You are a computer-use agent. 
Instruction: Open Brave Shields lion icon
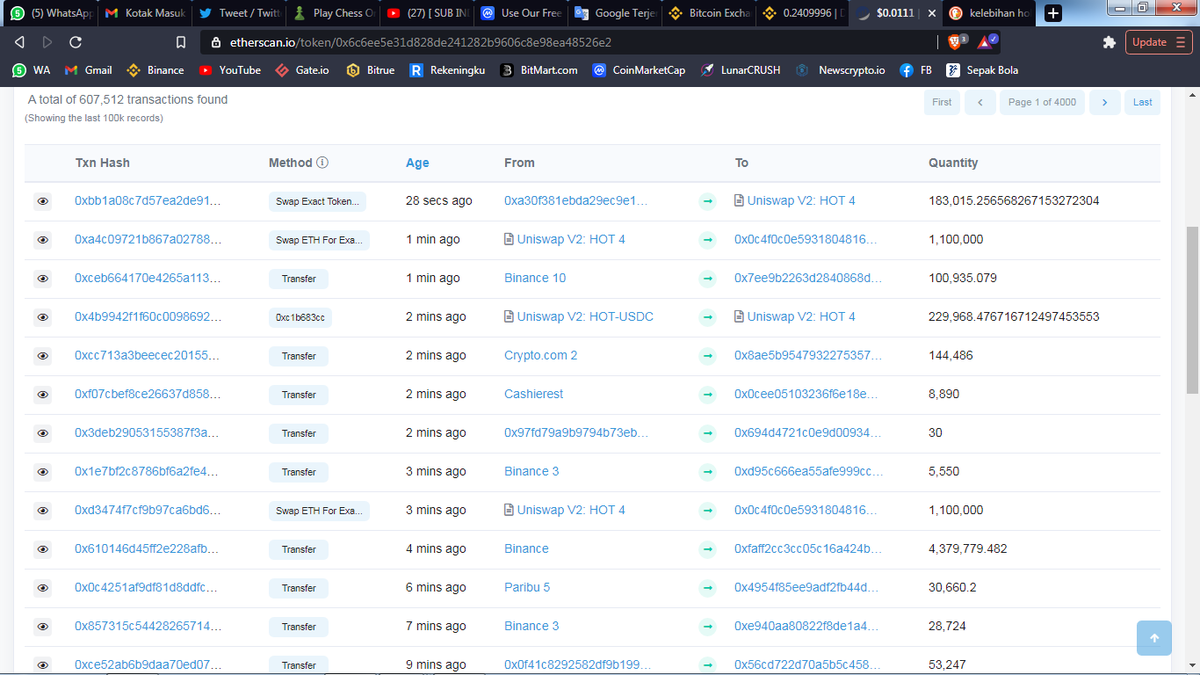click(x=956, y=42)
